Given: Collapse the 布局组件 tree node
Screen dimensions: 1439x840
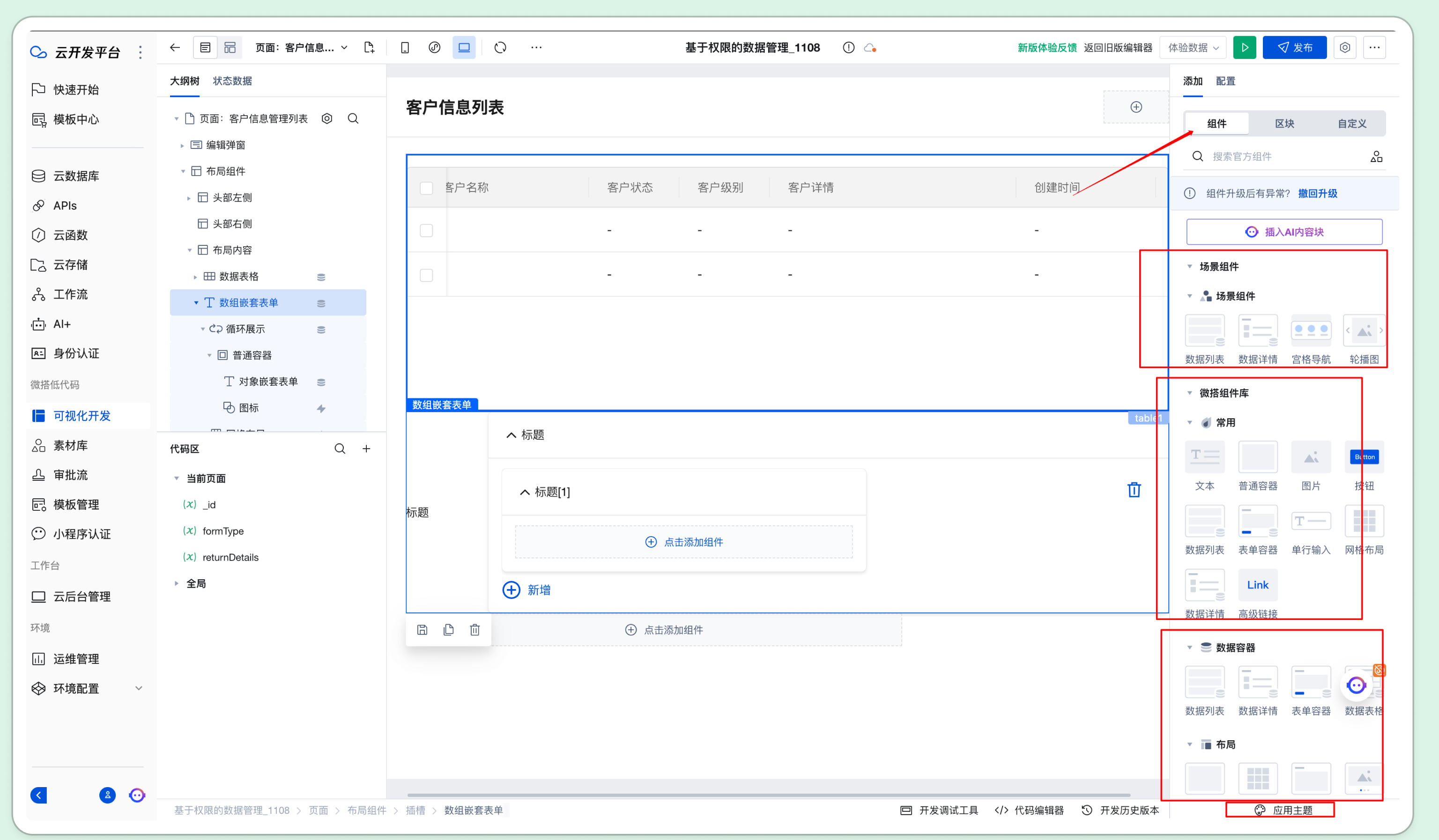Looking at the screenshot, I should (x=183, y=171).
